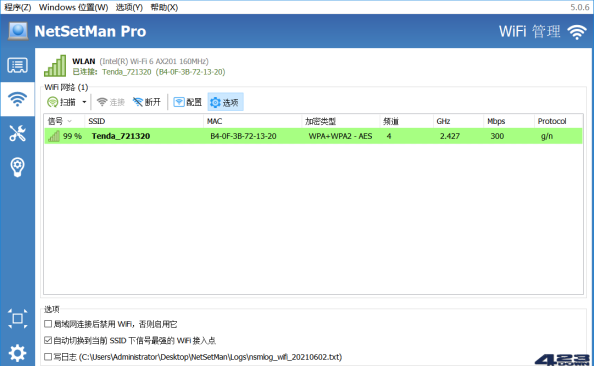Click the WiFi icon in the header
594x366 pixels.
[x=577, y=32]
